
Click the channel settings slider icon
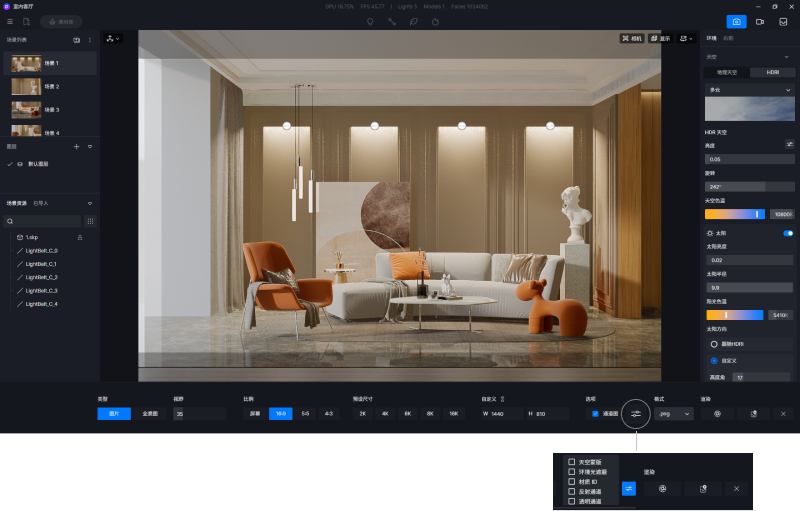635,413
